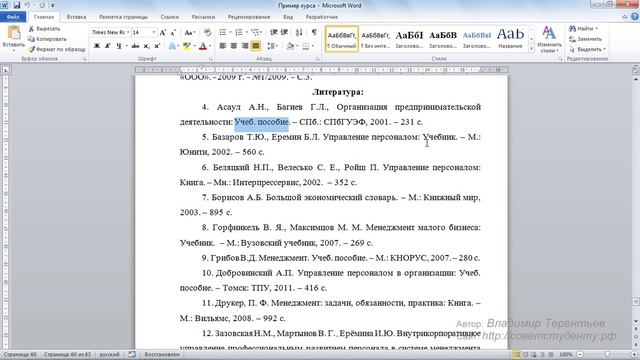Viewport: 640px width, 360px height.
Task: Toggle superscript formatting
Action: (x=157, y=46)
